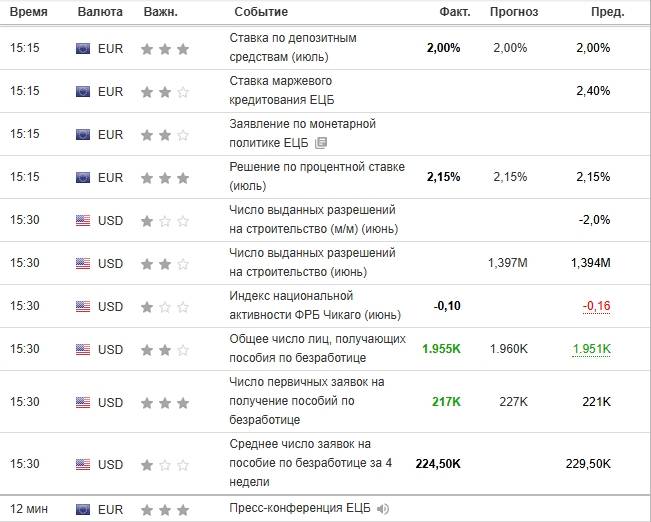Click the Валюта column header
The width and height of the screenshot is (651, 522).
[x=100, y=12]
